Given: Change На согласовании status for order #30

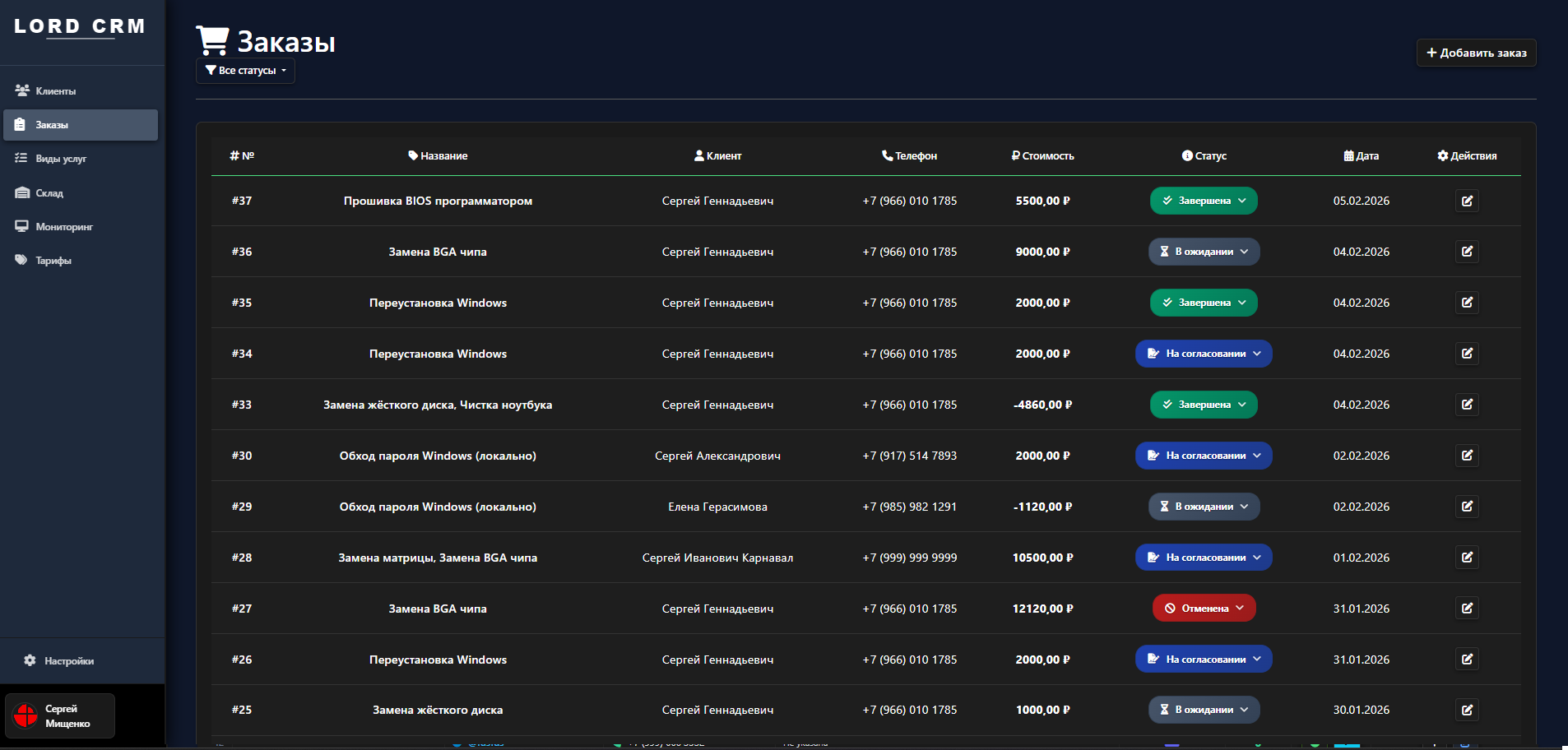Looking at the screenshot, I should tap(1204, 456).
